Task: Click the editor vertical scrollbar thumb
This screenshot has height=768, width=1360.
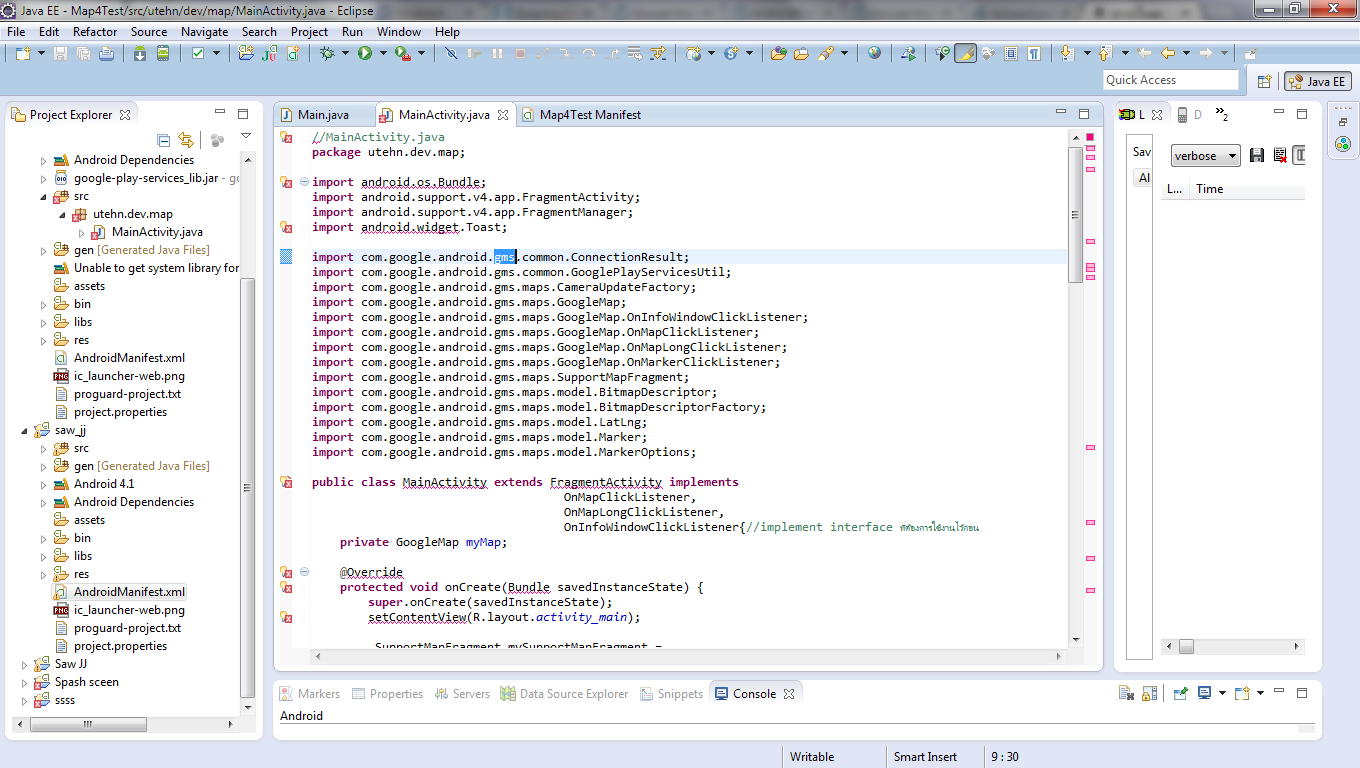Action: (x=1076, y=214)
